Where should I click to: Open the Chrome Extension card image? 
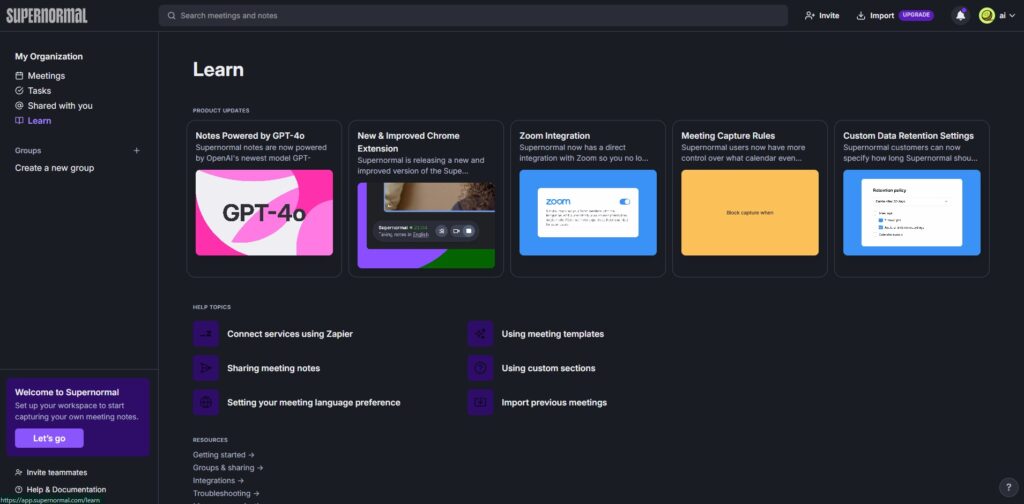(x=426, y=225)
